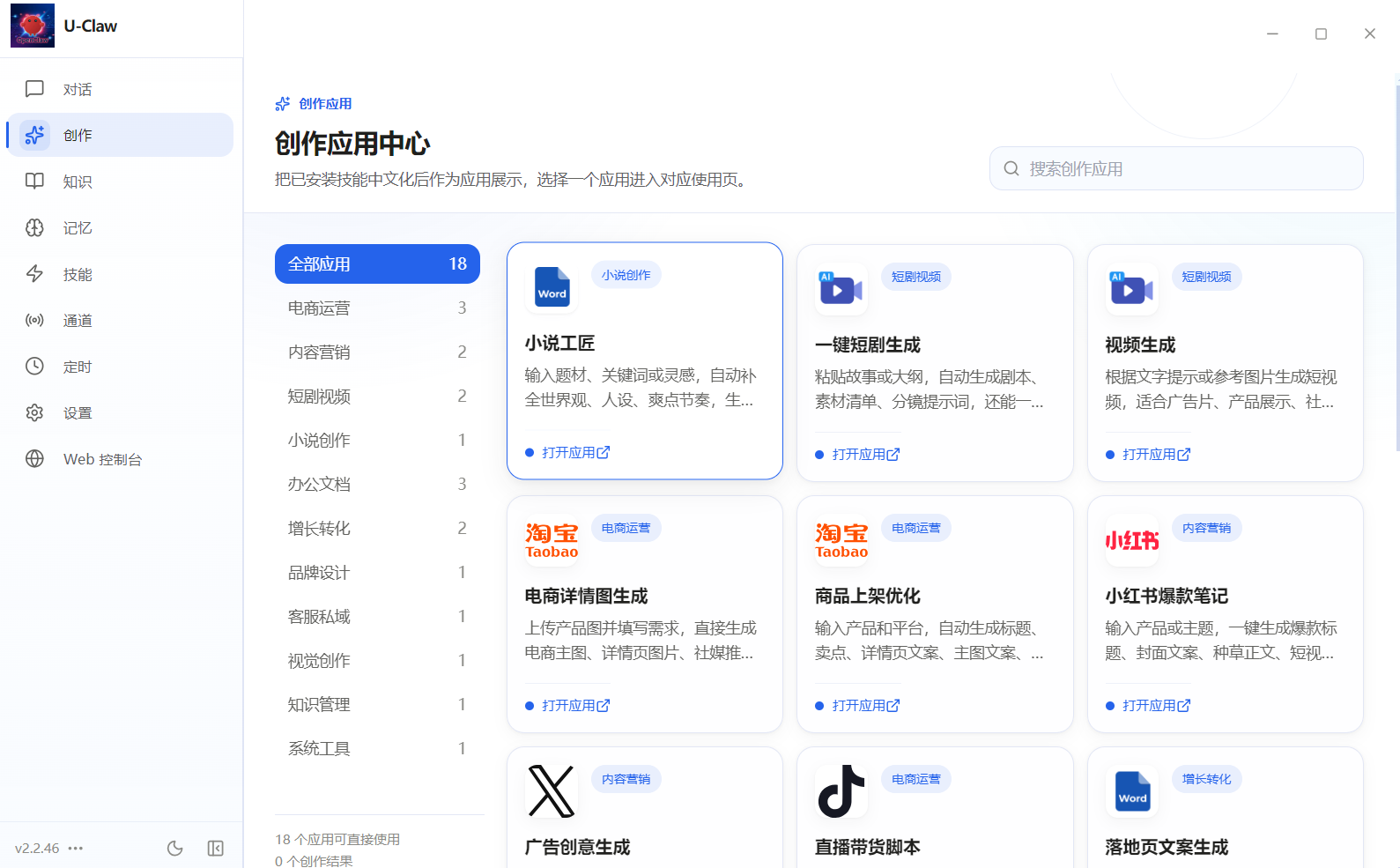The height and width of the screenshot is (868, 1400).
Task: Click the 定时 clock icon
Action: [34, 366]
